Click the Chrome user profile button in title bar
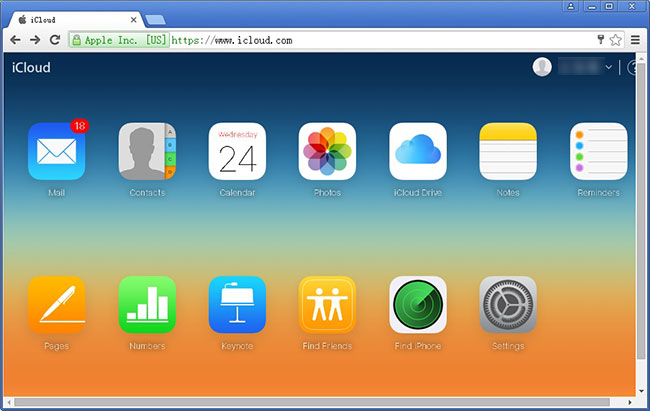 (570, 6)
